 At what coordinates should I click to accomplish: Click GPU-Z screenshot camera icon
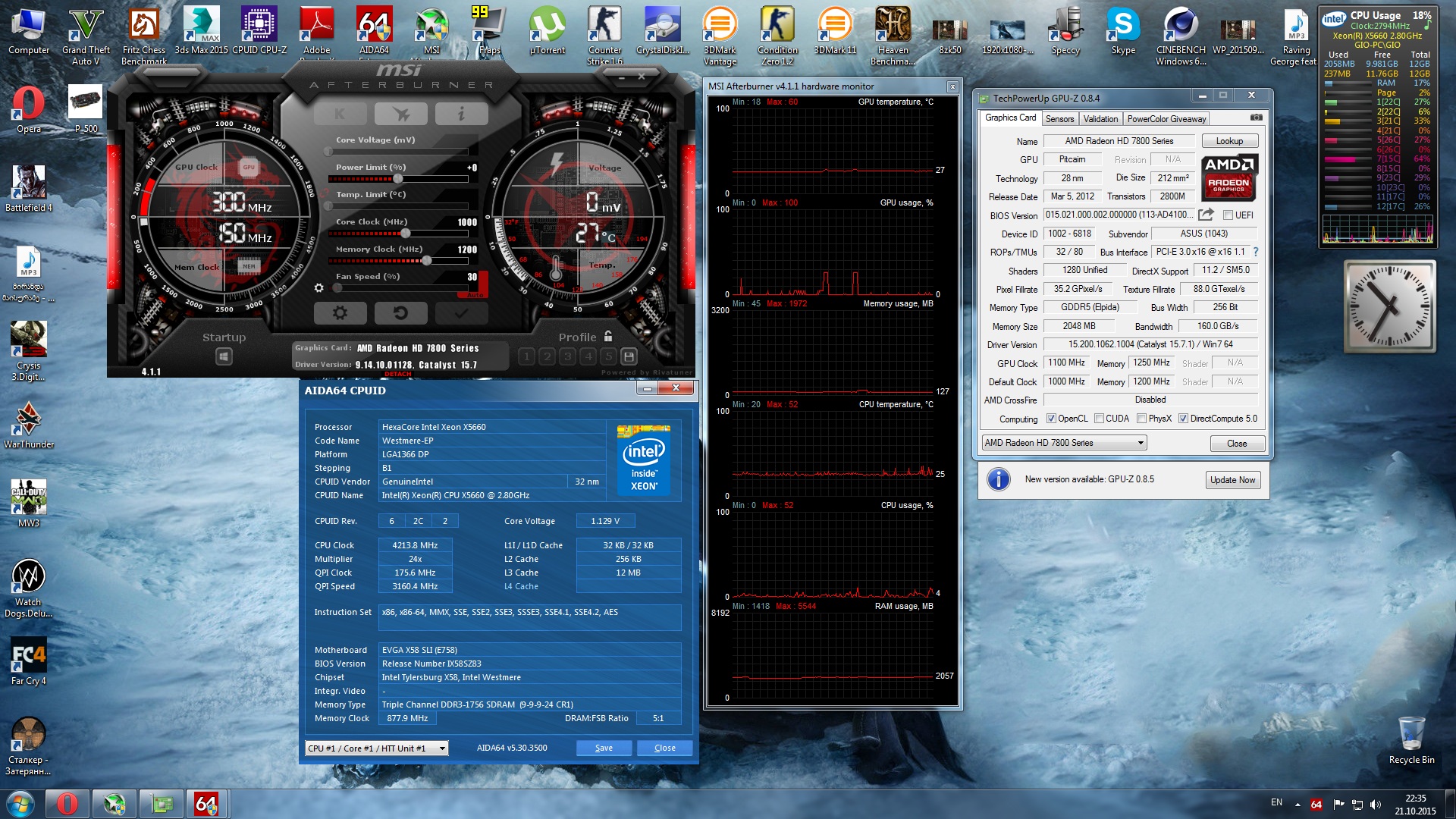click(1257, 118)
